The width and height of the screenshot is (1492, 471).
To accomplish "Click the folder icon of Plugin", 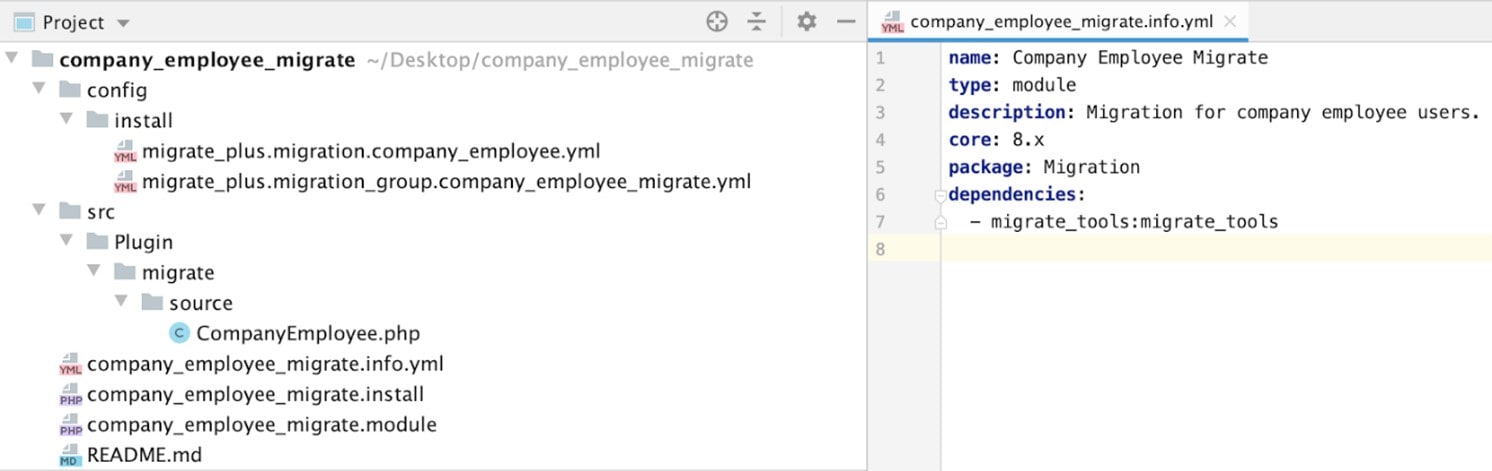I will [x=97, y=242].
